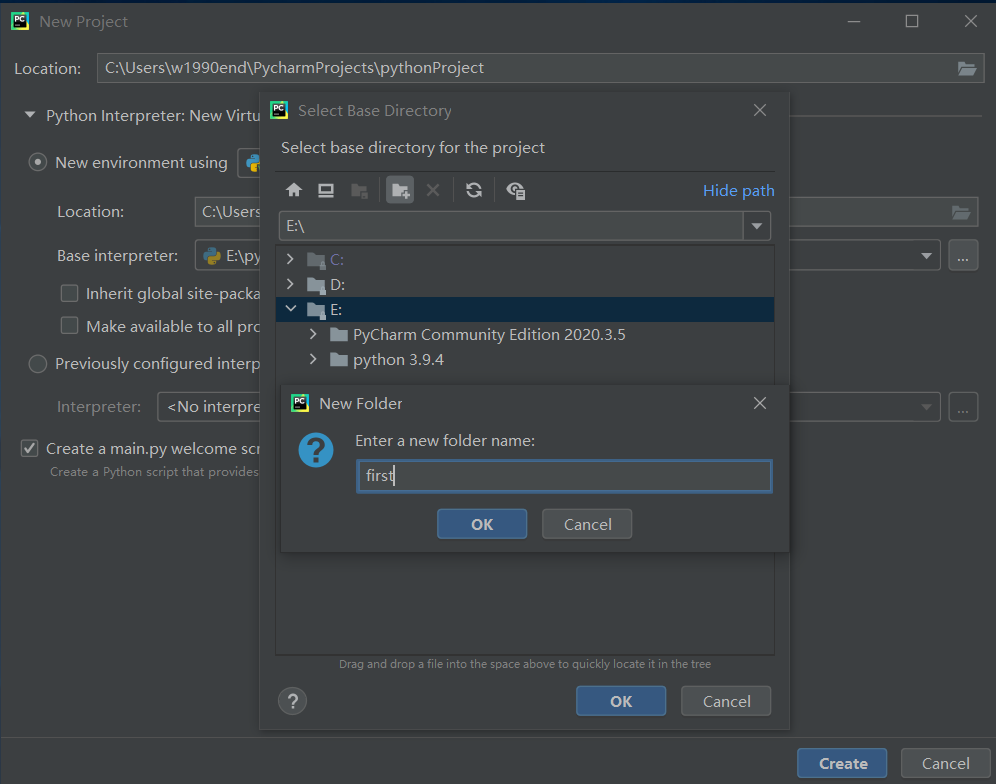Open Interpreter browse (...) button for previously configured
The image size is (996, 784).
963,407
